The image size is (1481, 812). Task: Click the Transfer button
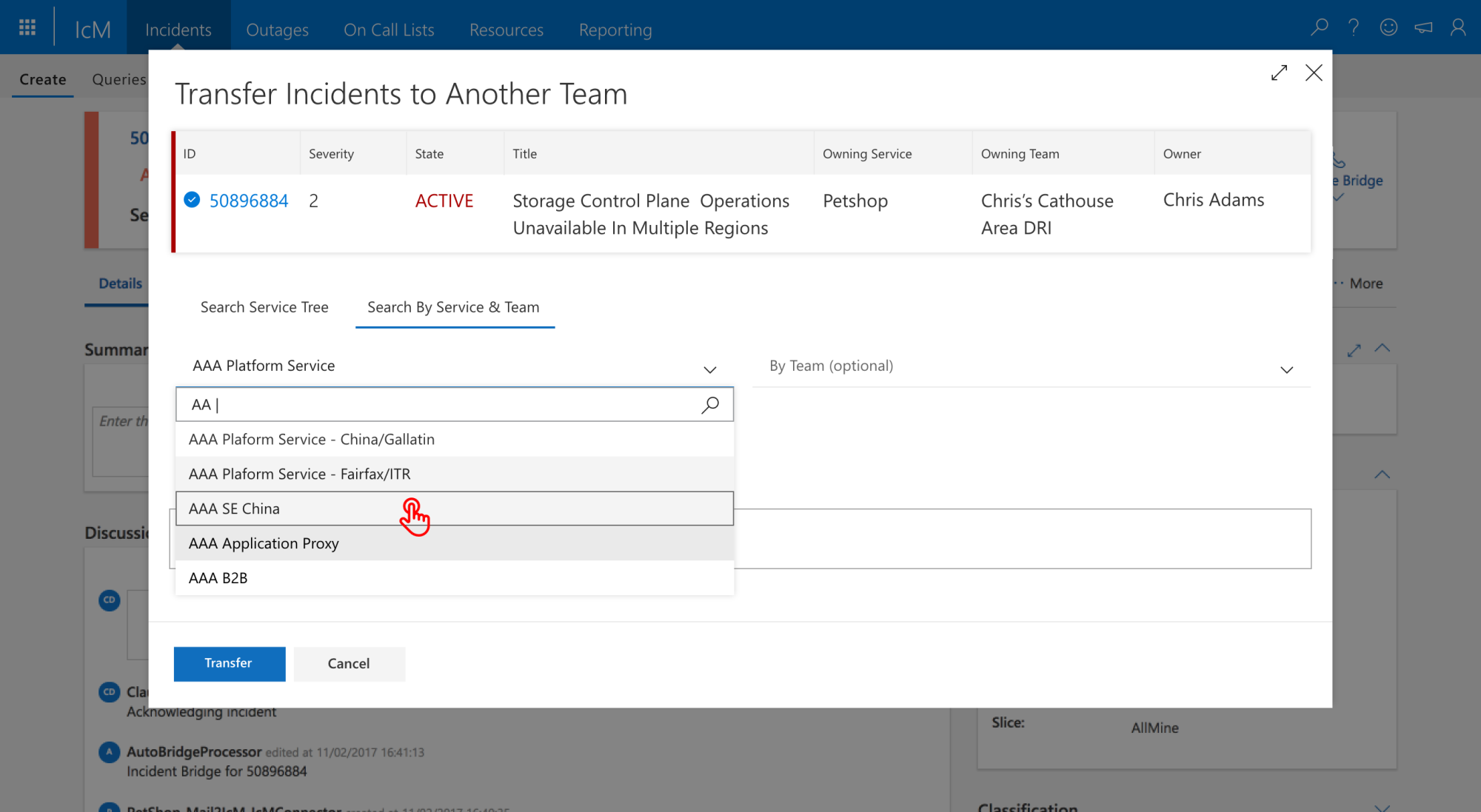click(x=230, y=663)
